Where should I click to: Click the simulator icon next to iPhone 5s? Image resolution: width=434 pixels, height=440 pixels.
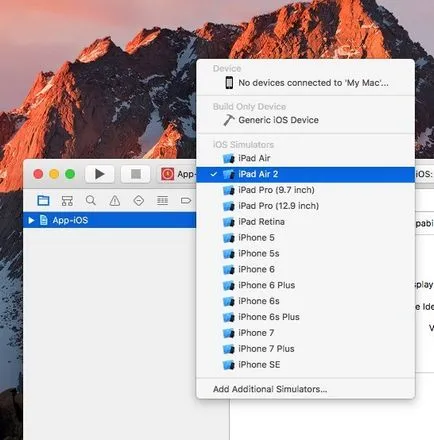(229, 253)
